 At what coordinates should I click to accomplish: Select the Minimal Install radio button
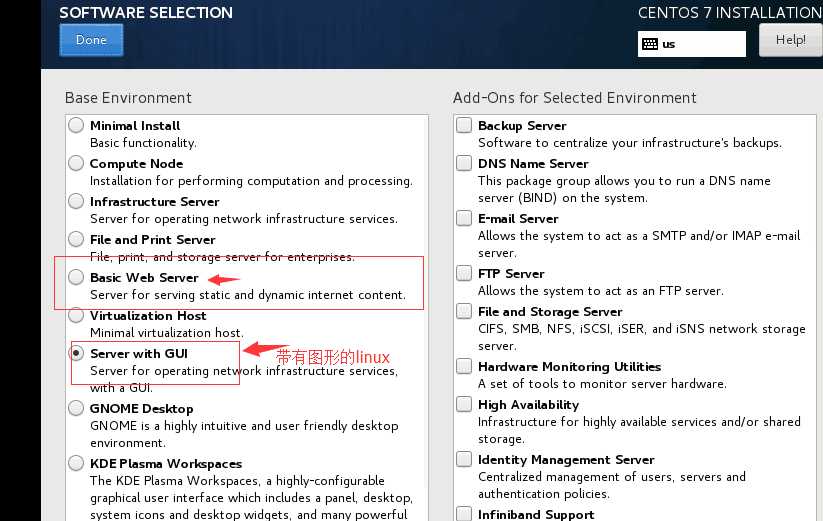point(76,125)
